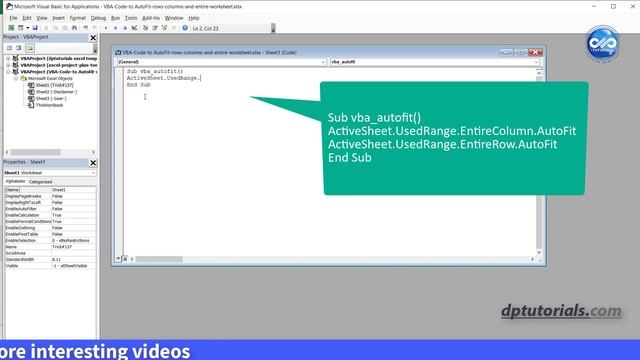Click the Toolbox toolbar icon
The height and width of the screenshot is (360, 640).
pos(173,28)
